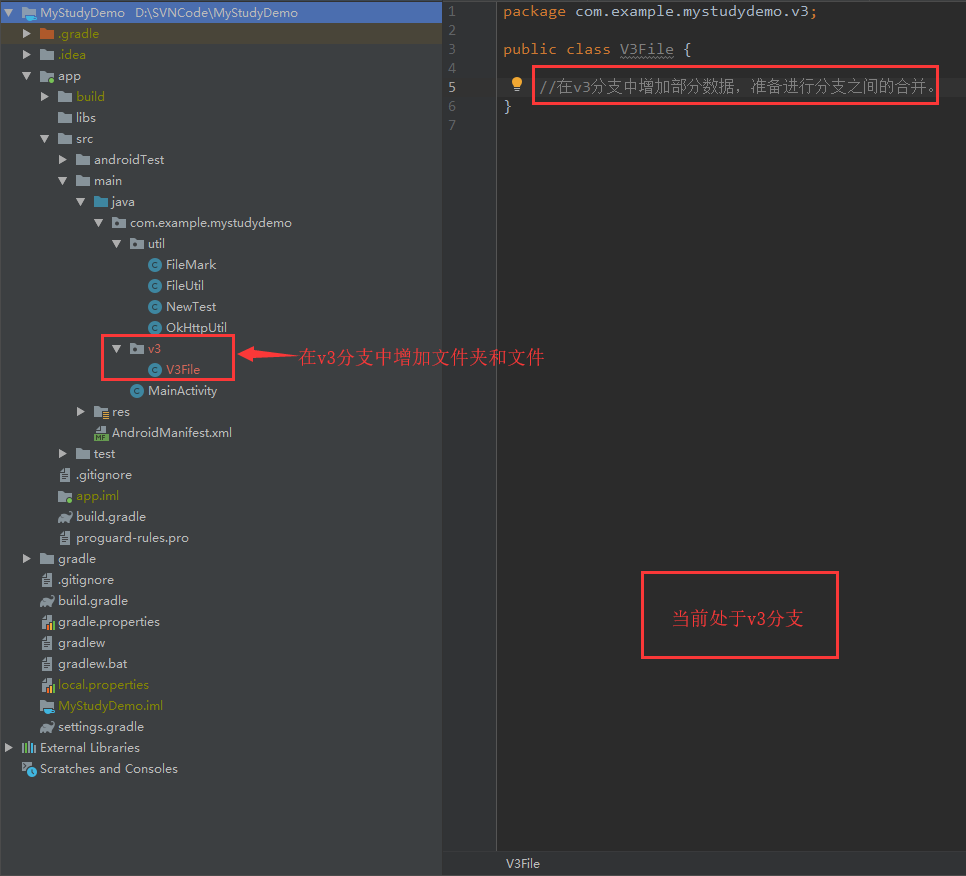This screenshot has height=876, width=966.
Task: Click the V3File class icon
Action: click(x=155, y=370)
